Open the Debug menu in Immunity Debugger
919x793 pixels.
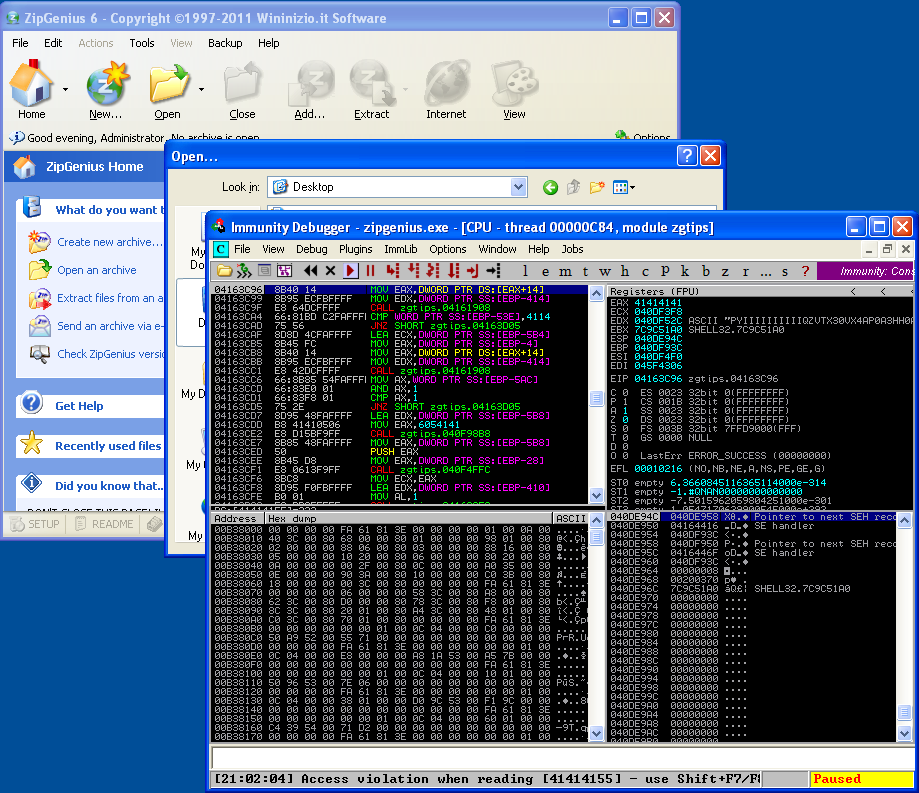(312, 249)
